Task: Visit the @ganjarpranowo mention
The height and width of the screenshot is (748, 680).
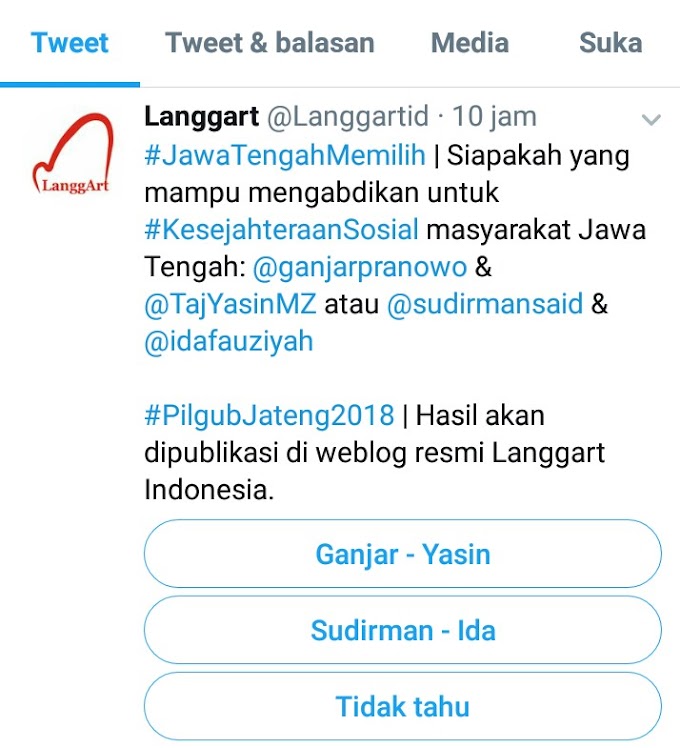Action: tap(359, 267)
